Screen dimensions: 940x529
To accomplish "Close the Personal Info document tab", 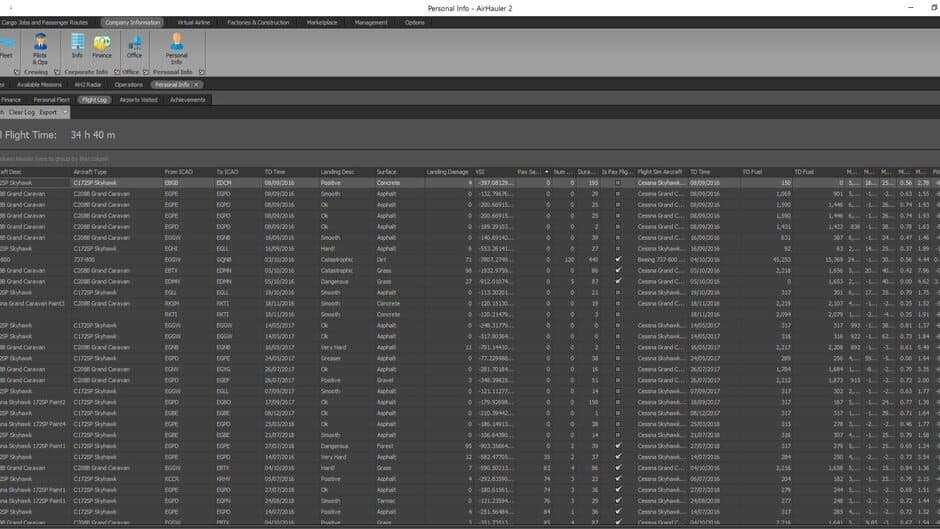I will point(196,85).
